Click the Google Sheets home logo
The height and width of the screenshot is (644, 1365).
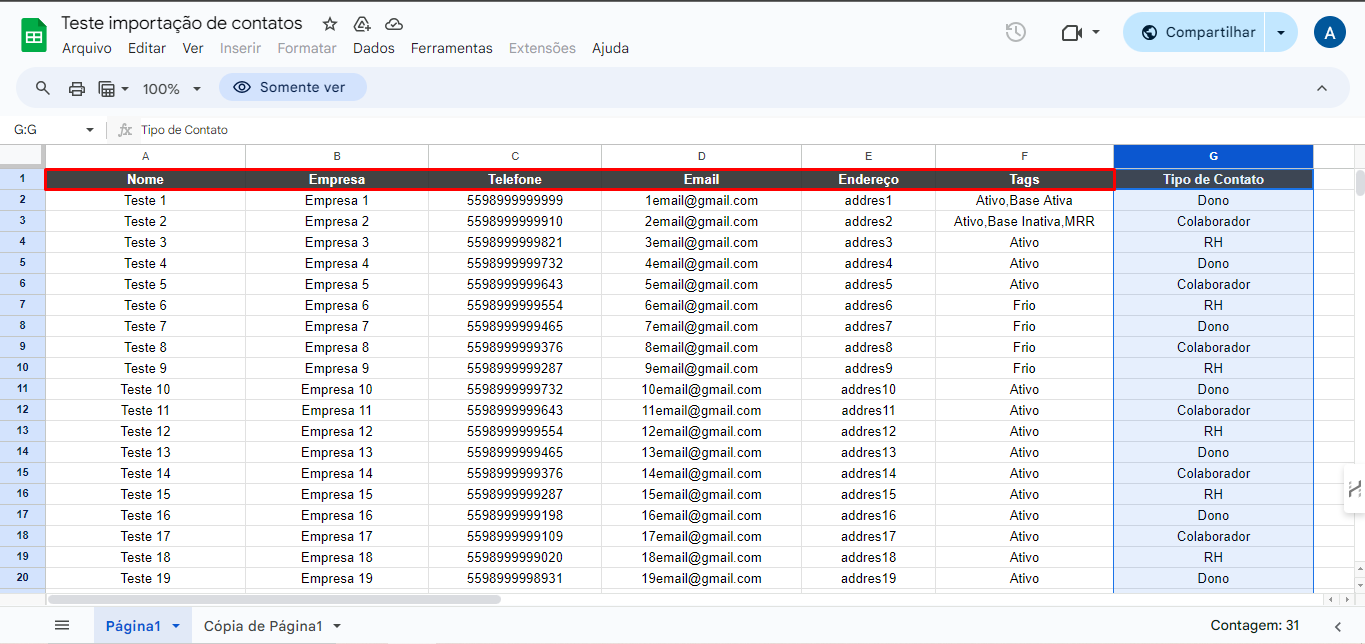34,36
